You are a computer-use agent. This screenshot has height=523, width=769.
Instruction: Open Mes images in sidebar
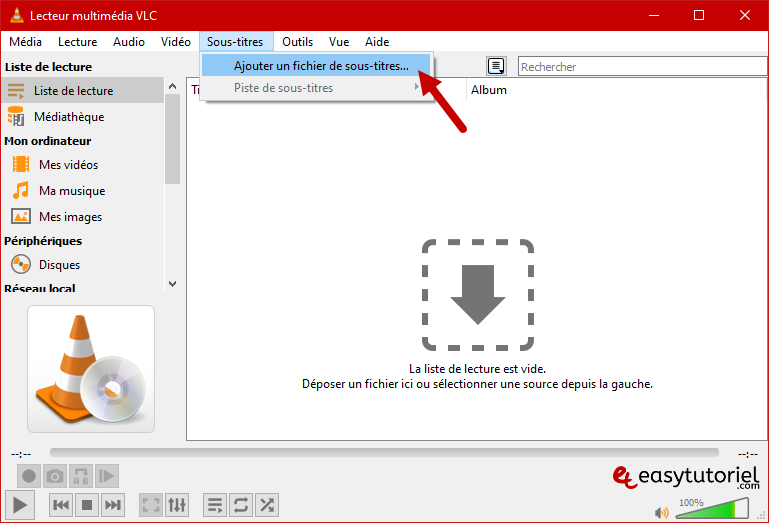coord(82,216)
